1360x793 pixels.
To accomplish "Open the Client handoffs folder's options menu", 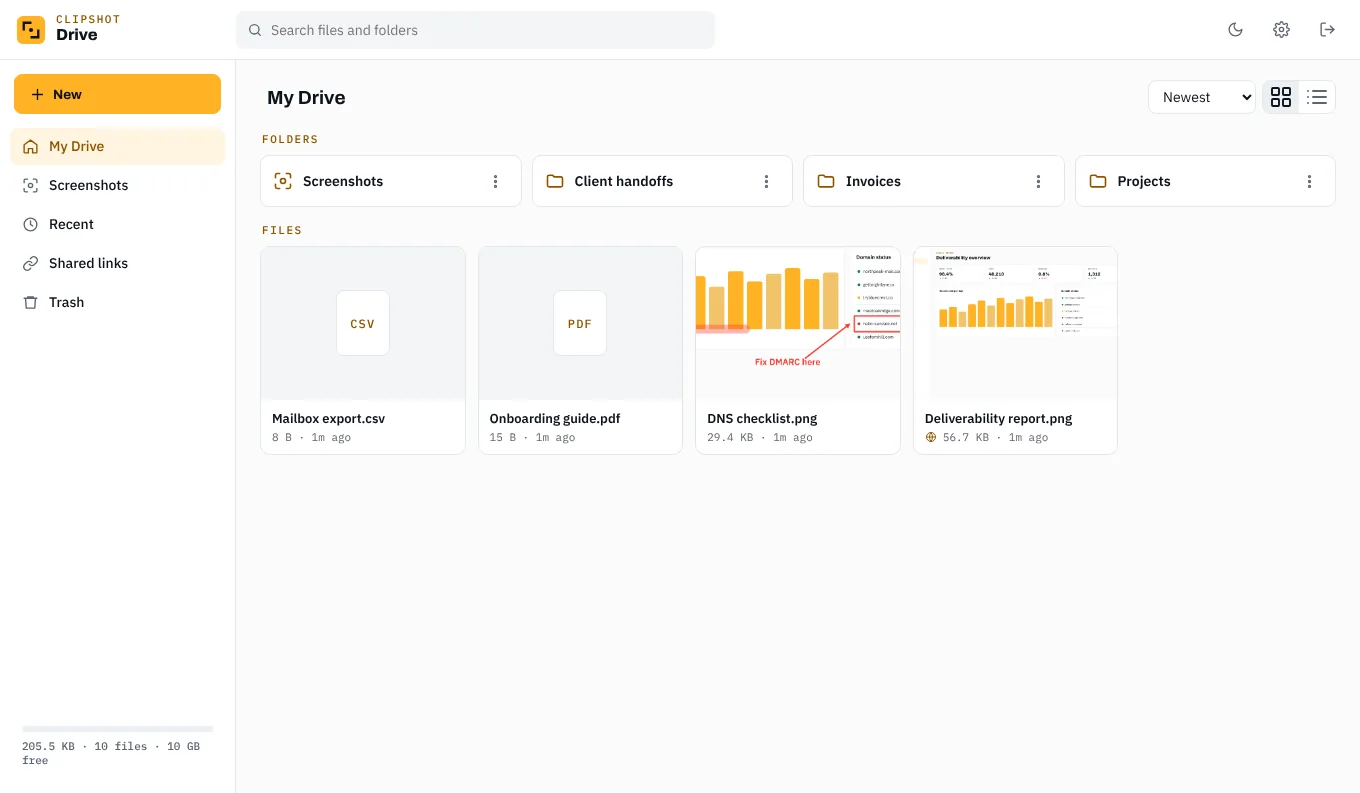I will point(767,181).
